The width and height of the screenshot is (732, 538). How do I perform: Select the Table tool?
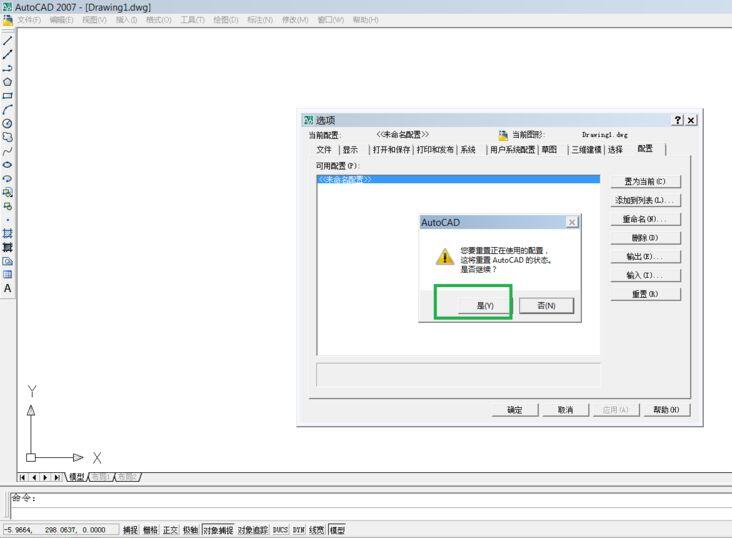(7, 275)
